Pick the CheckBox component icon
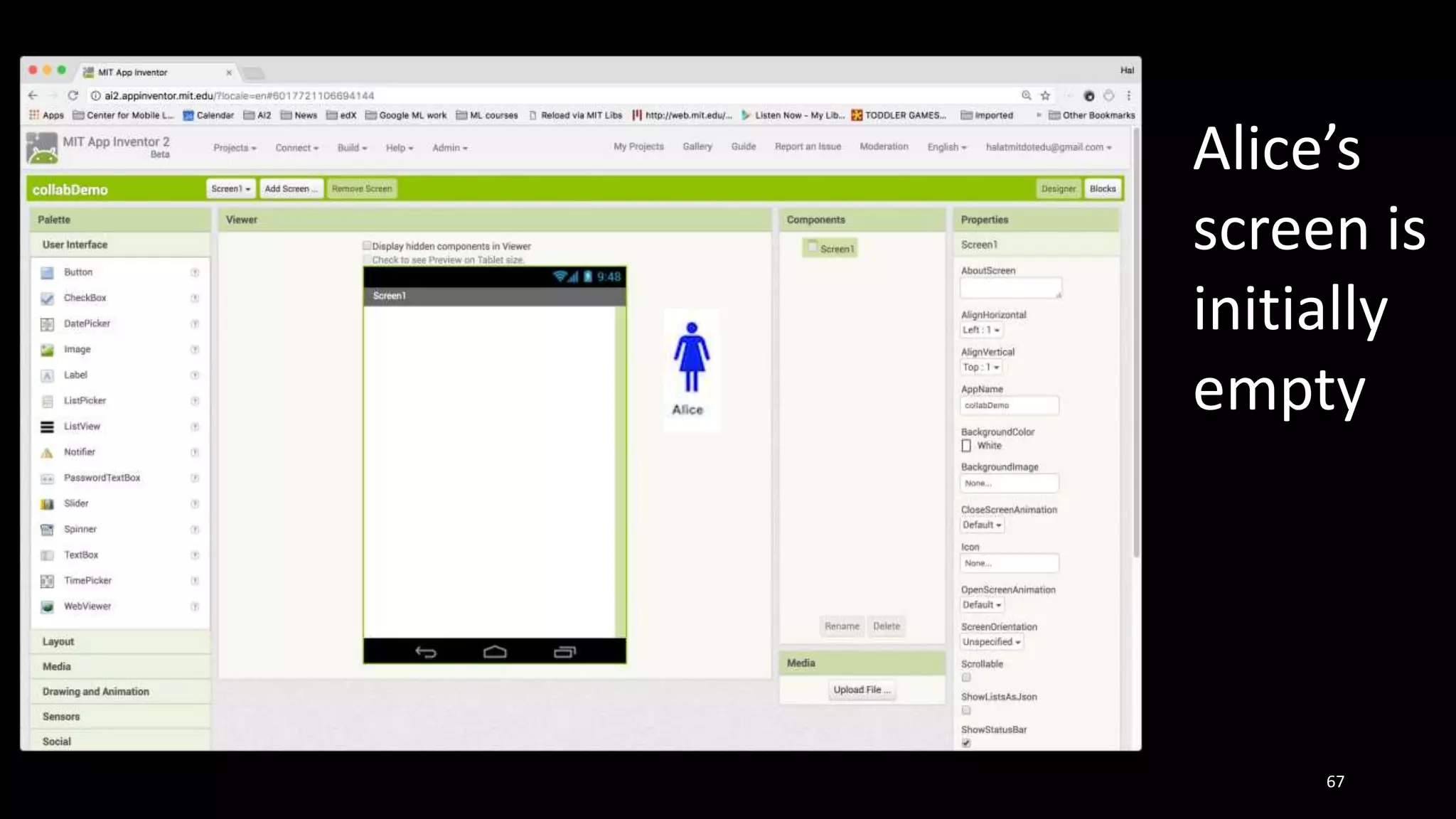This screenshot has width=1456, height=819. pos(47,299)
